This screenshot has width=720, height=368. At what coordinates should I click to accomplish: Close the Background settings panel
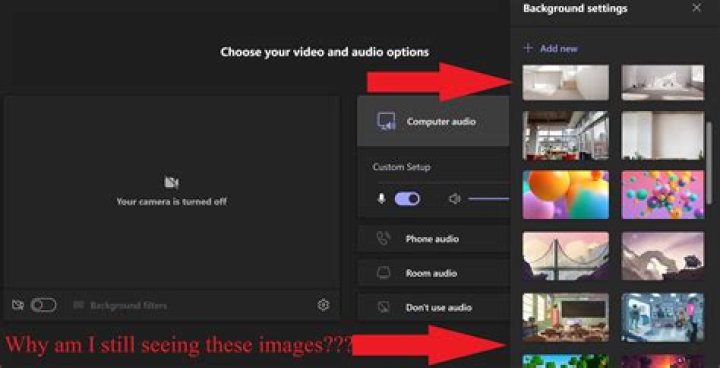697,8
